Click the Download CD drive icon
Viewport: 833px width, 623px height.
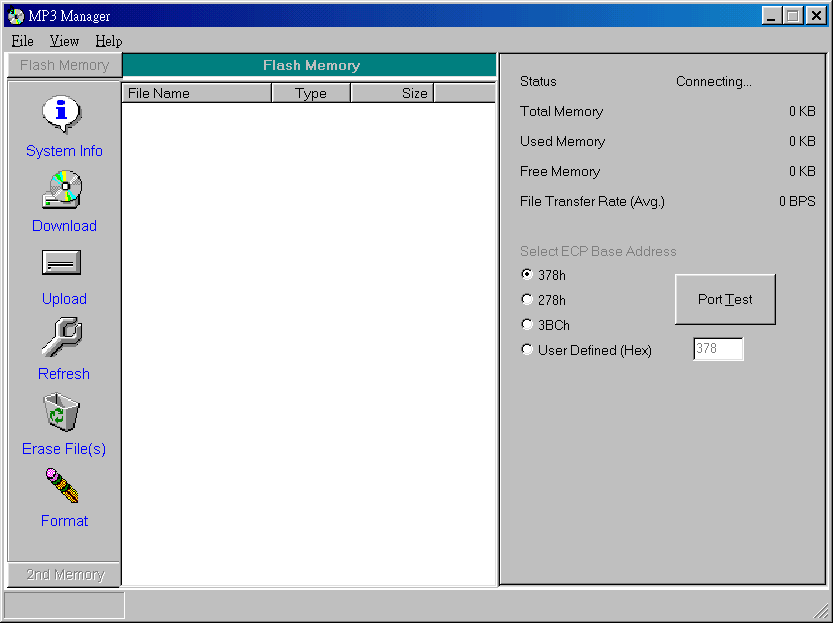[x=62, y=190]
